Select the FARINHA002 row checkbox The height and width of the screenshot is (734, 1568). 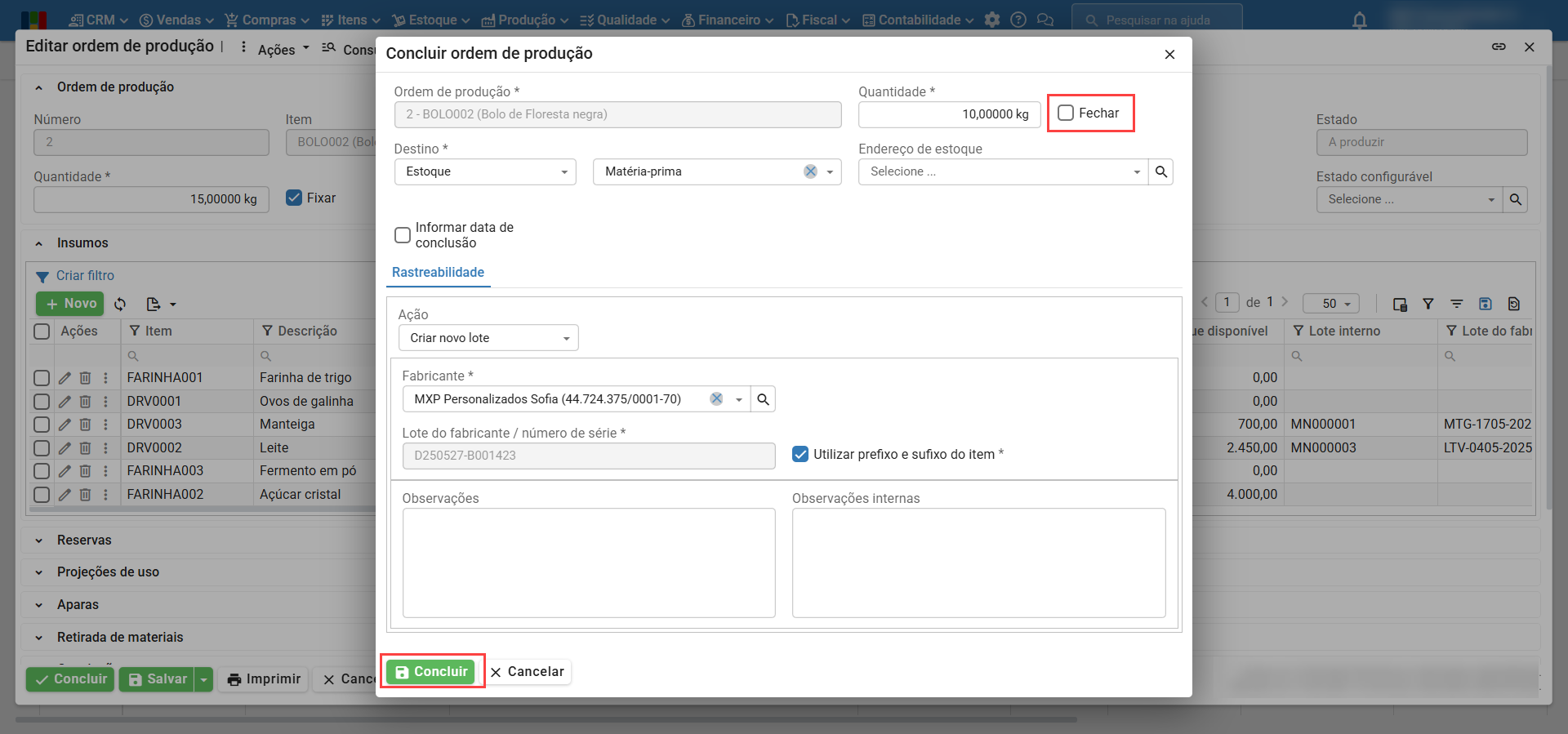pyautogui.click(x=42, y=495)
